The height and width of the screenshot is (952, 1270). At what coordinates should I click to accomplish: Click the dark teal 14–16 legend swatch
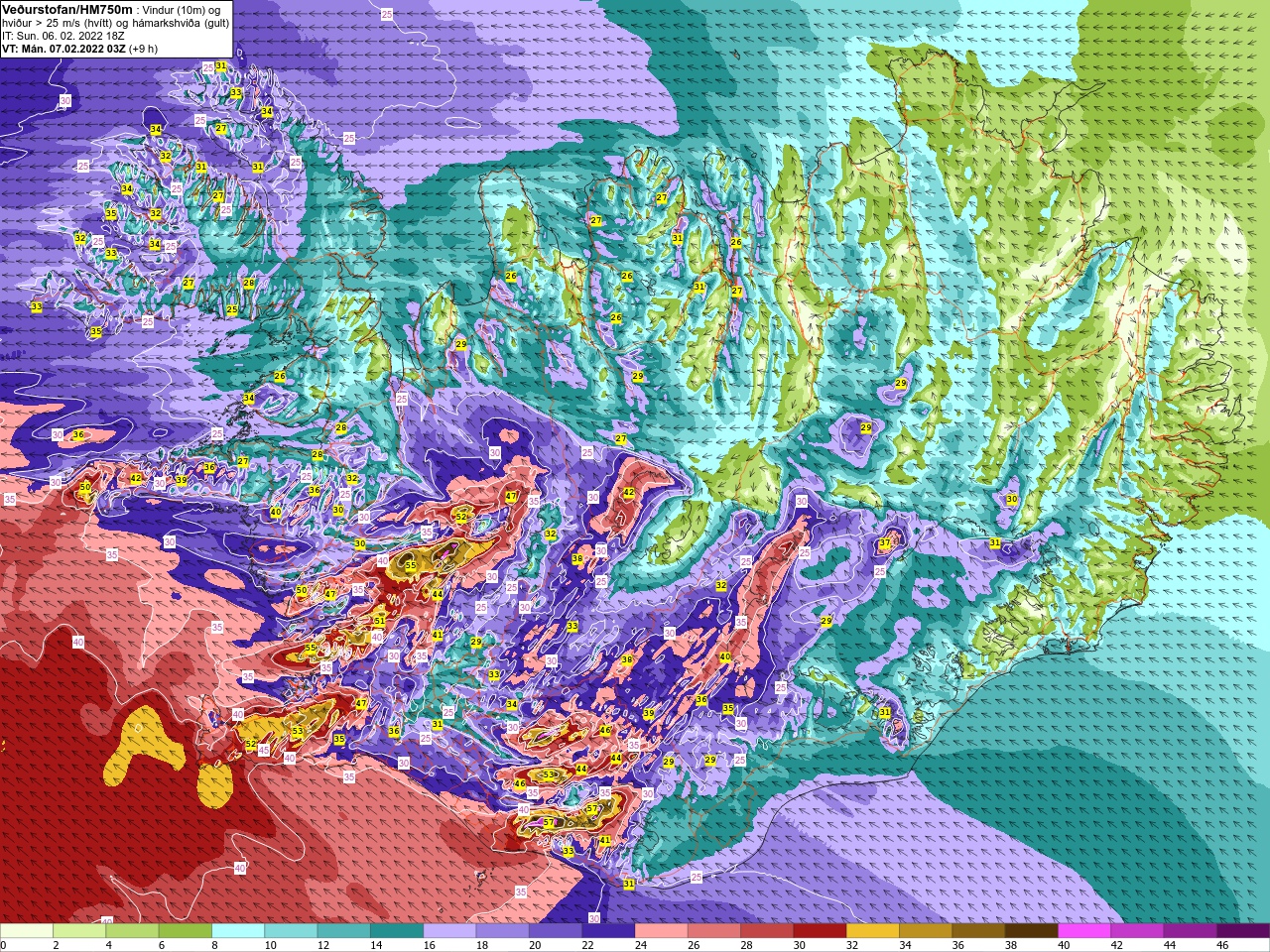(x=397, y=931)
